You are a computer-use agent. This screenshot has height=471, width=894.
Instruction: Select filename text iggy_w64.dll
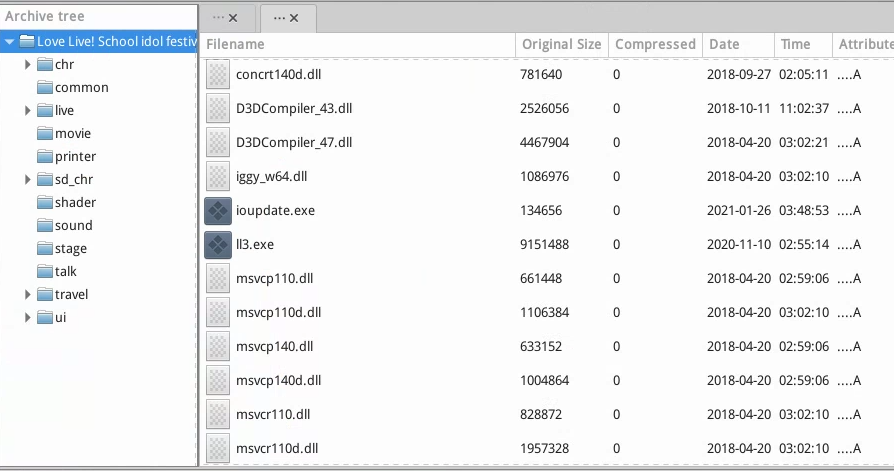tap(271, 177)
